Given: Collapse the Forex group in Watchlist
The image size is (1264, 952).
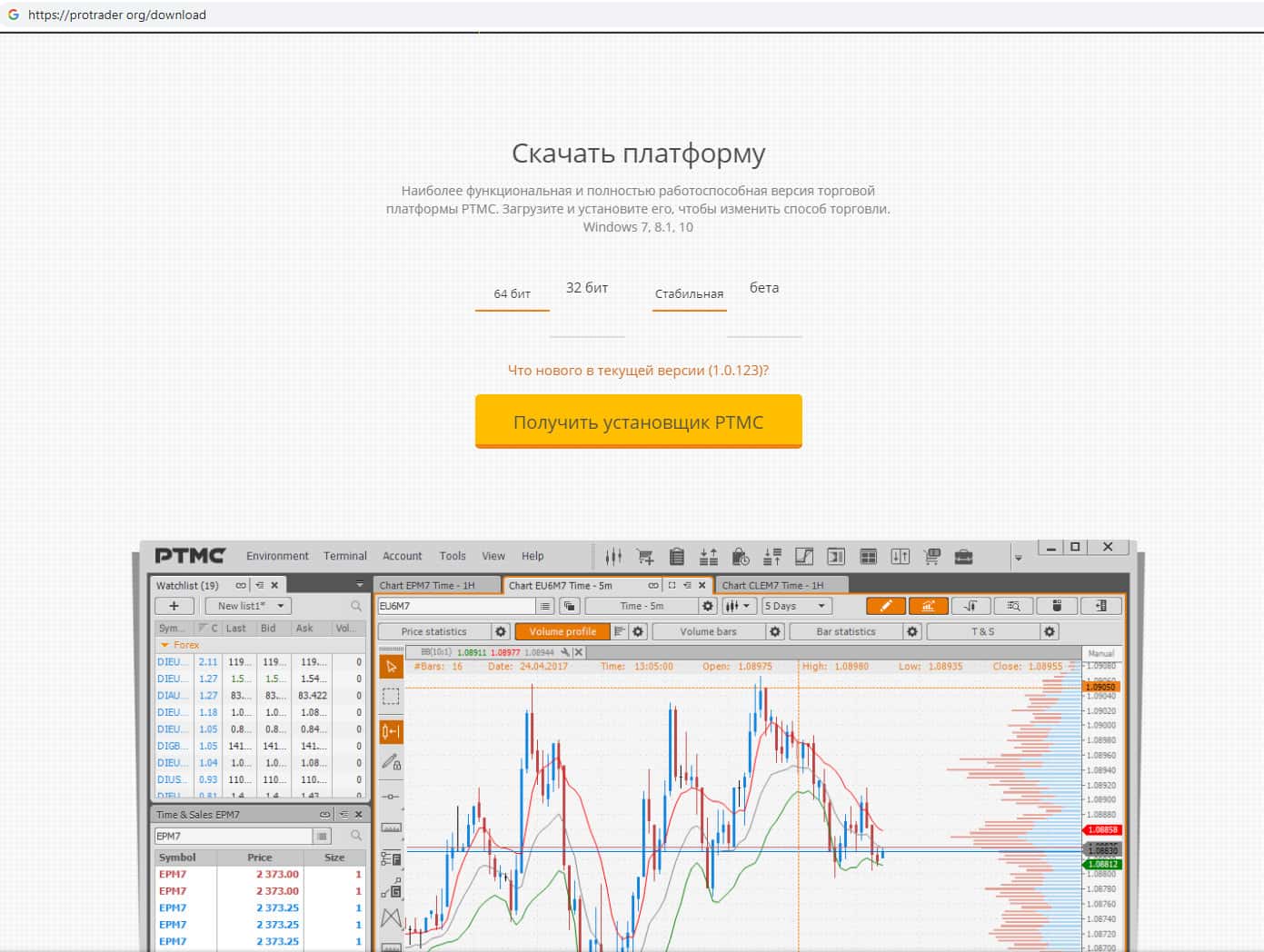Looking at the screenshot, I should tap(164, 645).
